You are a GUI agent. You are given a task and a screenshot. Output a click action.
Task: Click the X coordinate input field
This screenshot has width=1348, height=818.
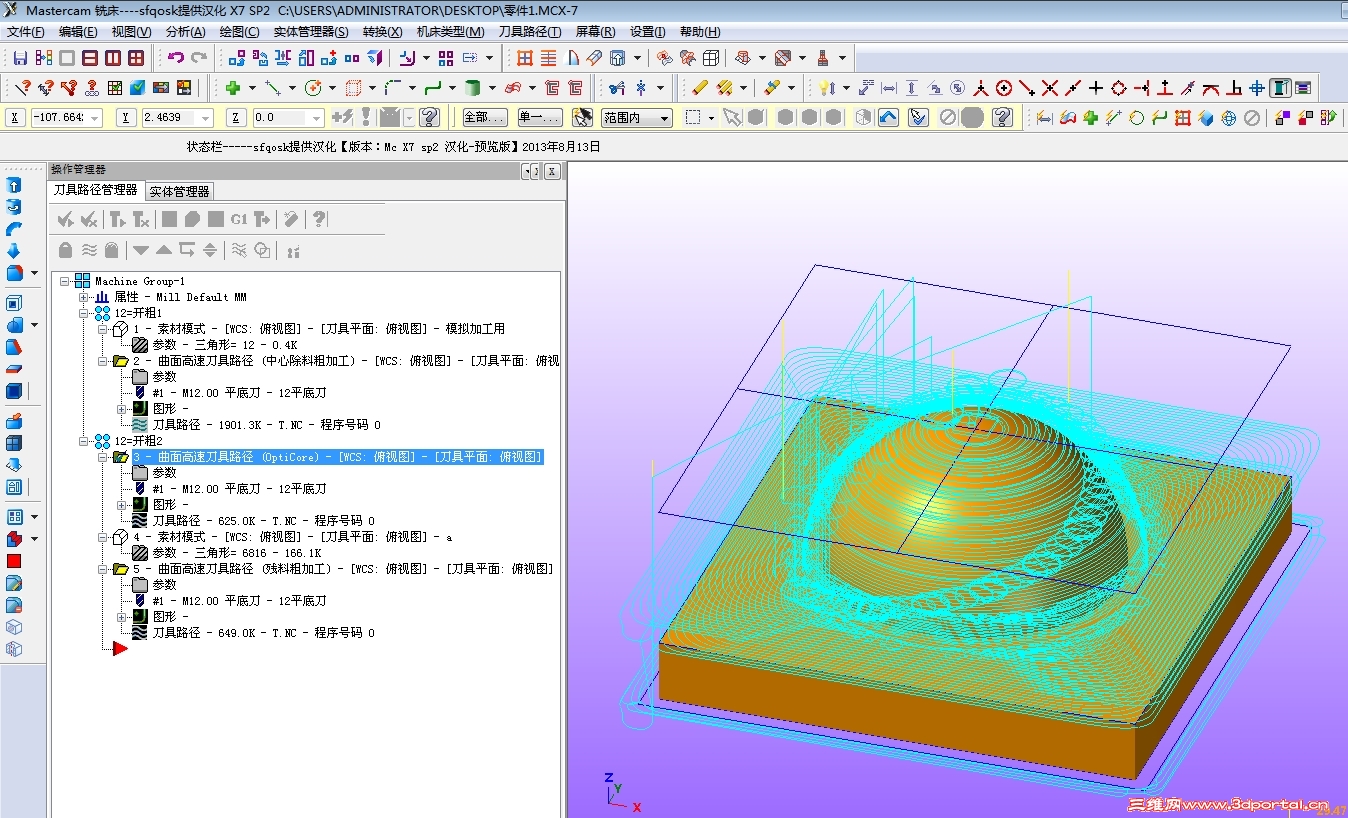(x=62, y=118)
